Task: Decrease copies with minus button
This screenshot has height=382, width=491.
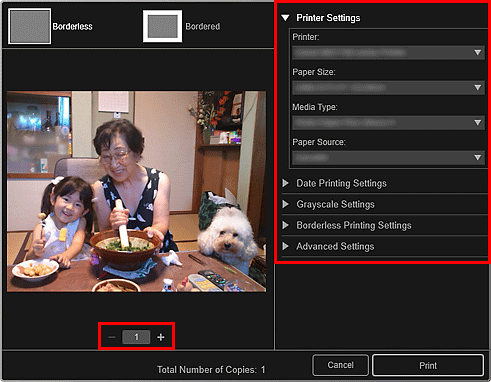Action: click(112, 337)
